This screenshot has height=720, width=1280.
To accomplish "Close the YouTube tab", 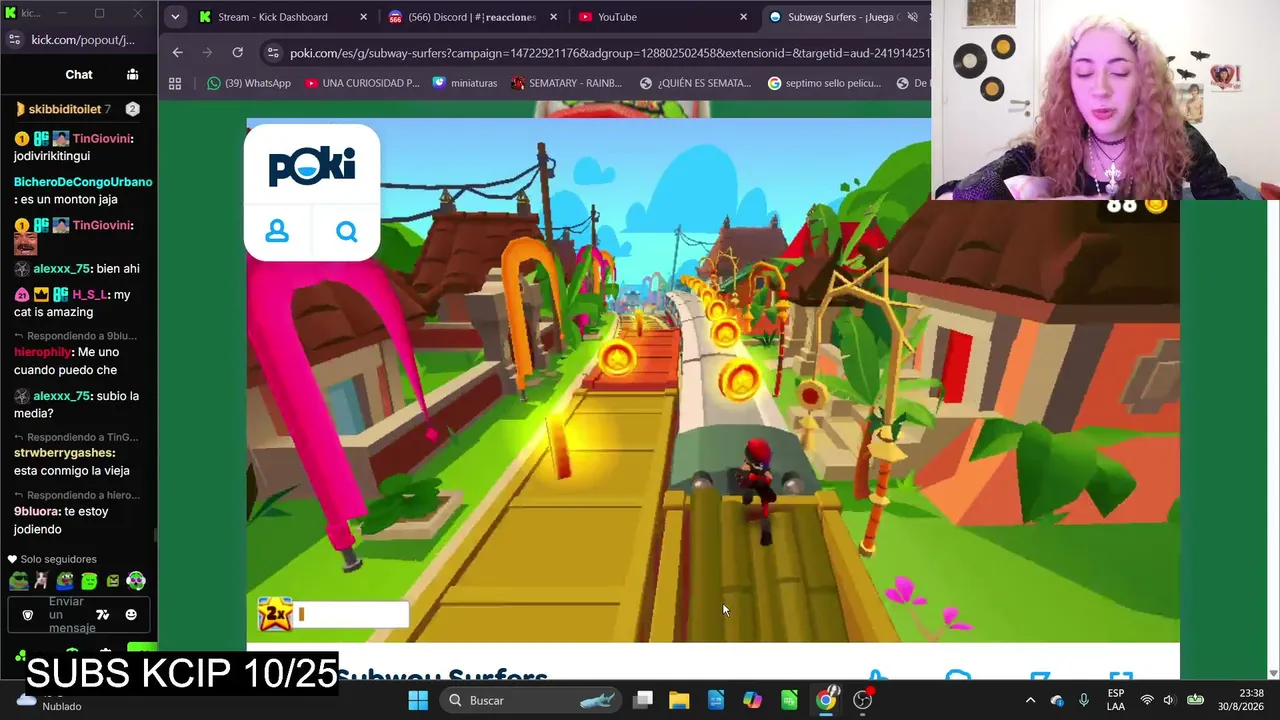I will [x=743, y=17].
